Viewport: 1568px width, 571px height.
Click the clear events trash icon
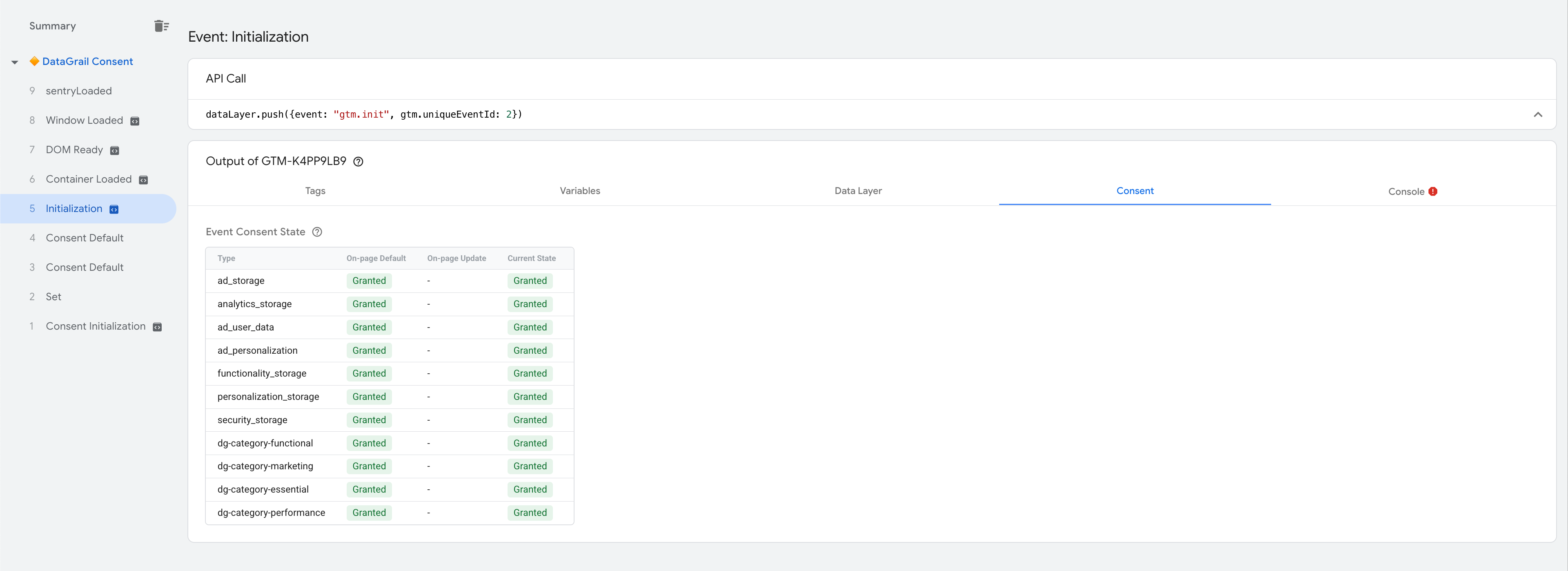pos(161,26)
